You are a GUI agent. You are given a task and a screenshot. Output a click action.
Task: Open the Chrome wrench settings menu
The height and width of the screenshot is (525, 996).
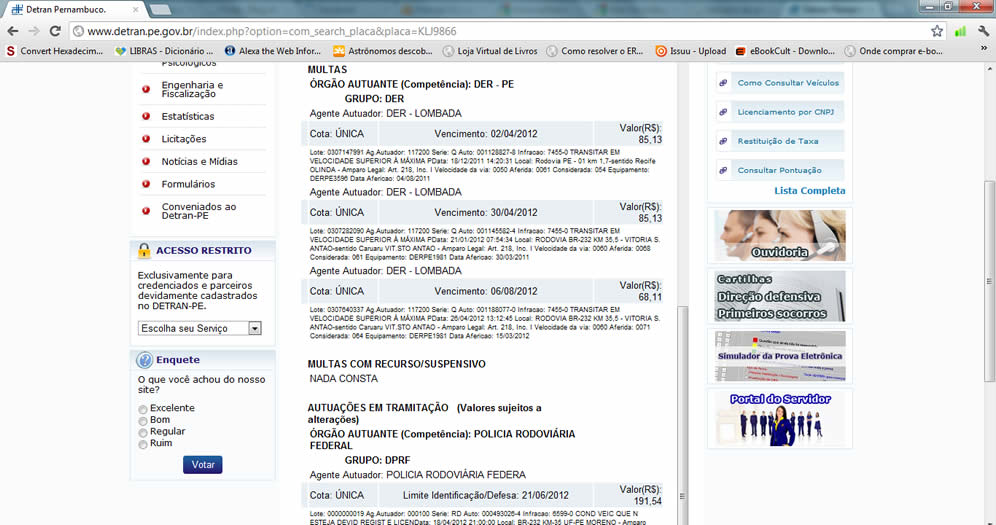983,31
